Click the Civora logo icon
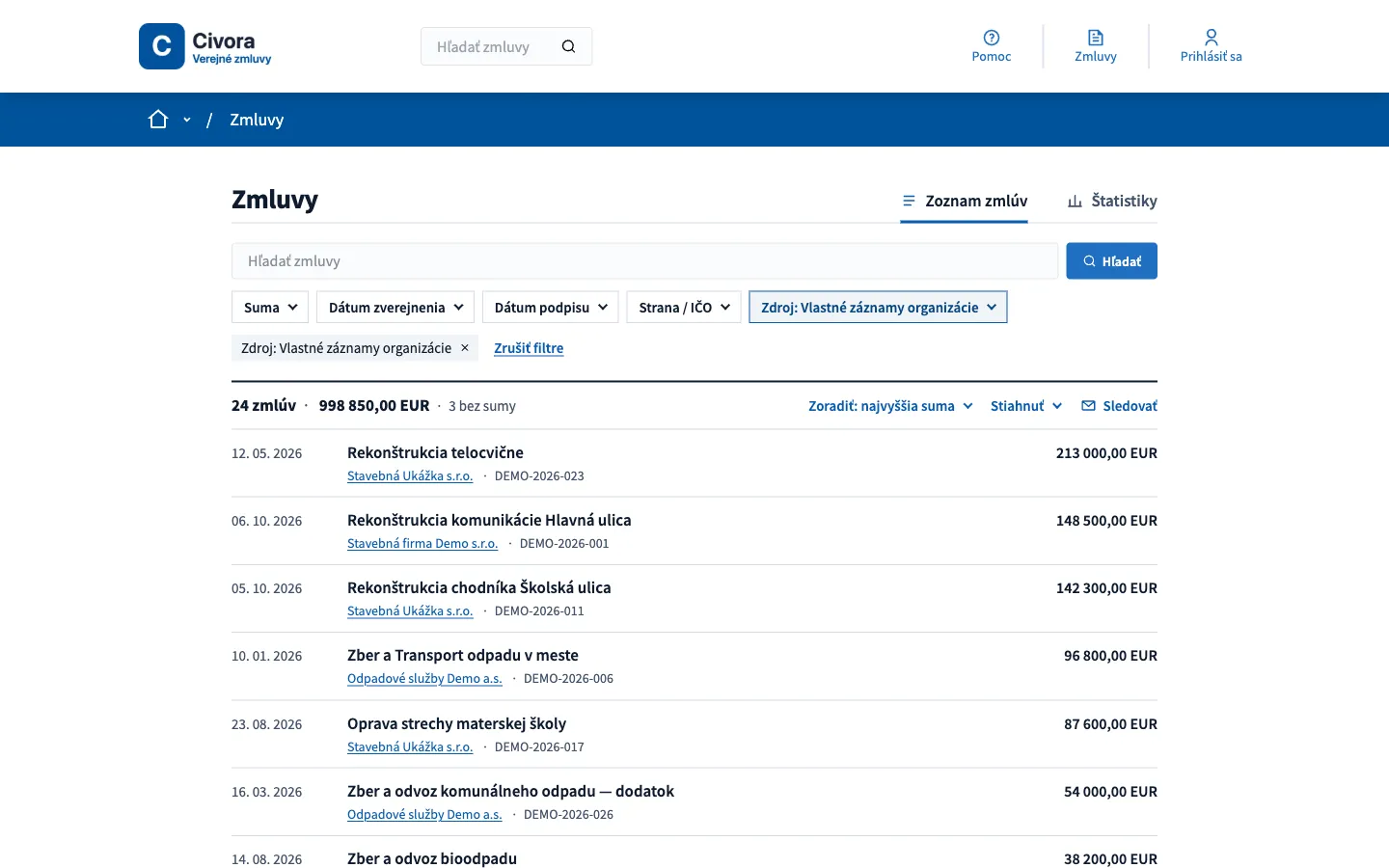 click(x=161, y=46)
